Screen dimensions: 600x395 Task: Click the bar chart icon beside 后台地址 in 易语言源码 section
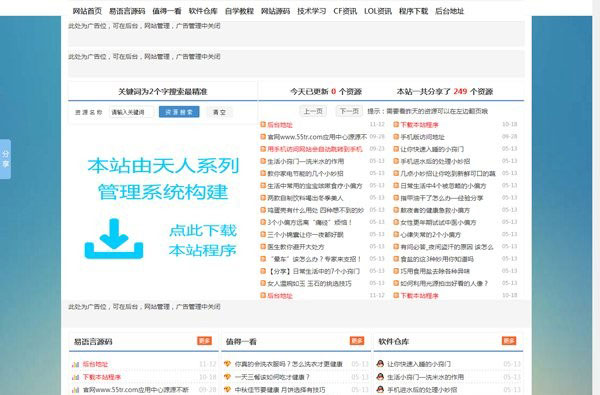75,364
